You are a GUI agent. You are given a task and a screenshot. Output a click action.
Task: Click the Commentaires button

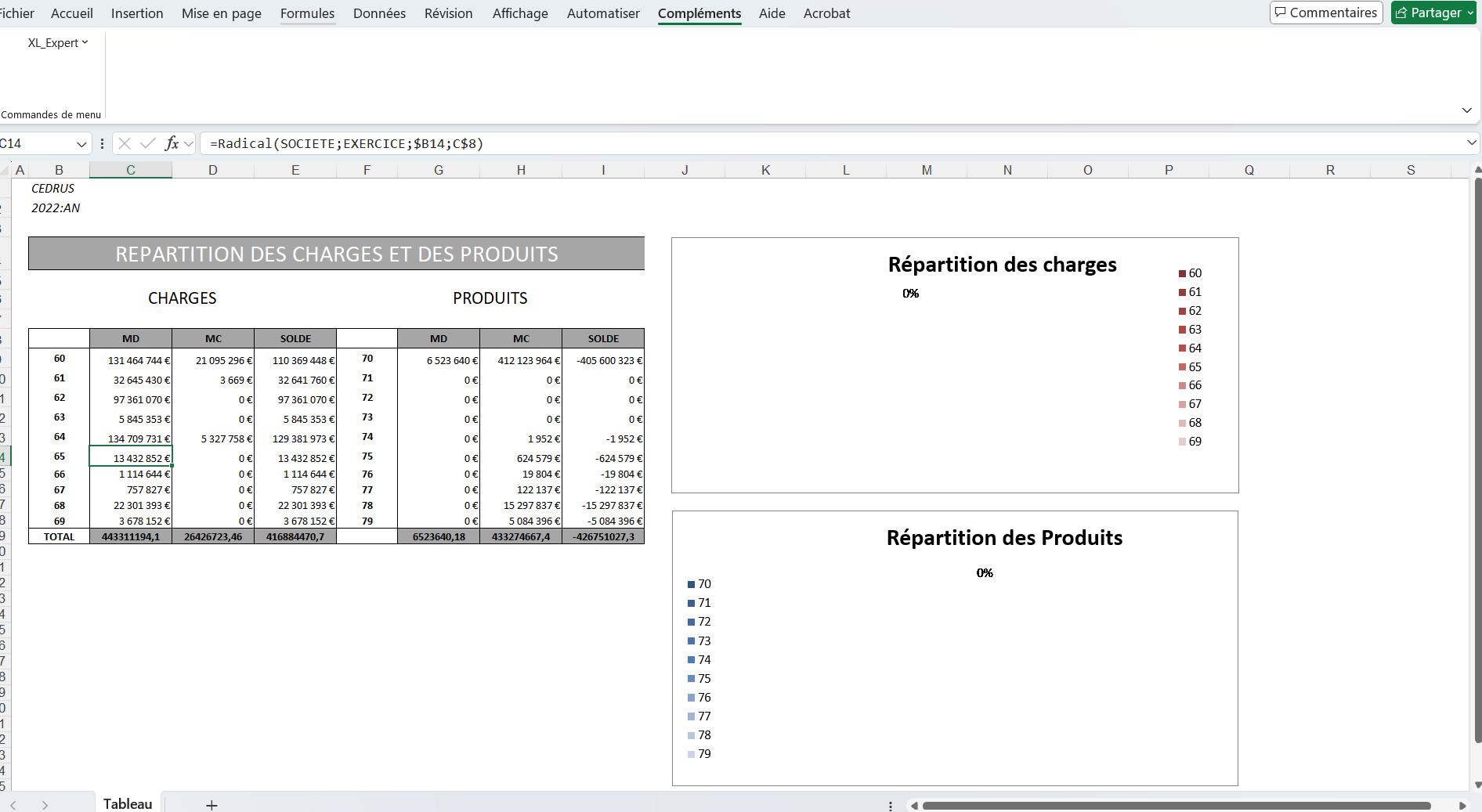pyautogui.click(x=1325, y=13)
